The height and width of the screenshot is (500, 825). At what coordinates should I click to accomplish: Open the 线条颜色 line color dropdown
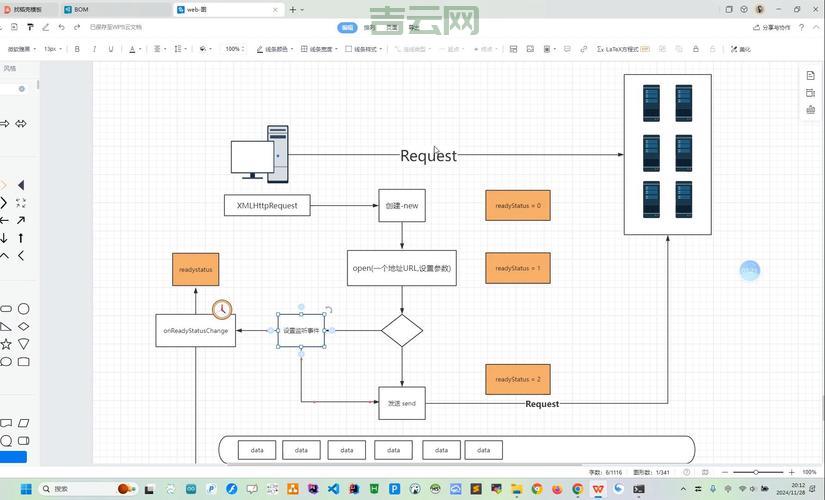point(273,48)
